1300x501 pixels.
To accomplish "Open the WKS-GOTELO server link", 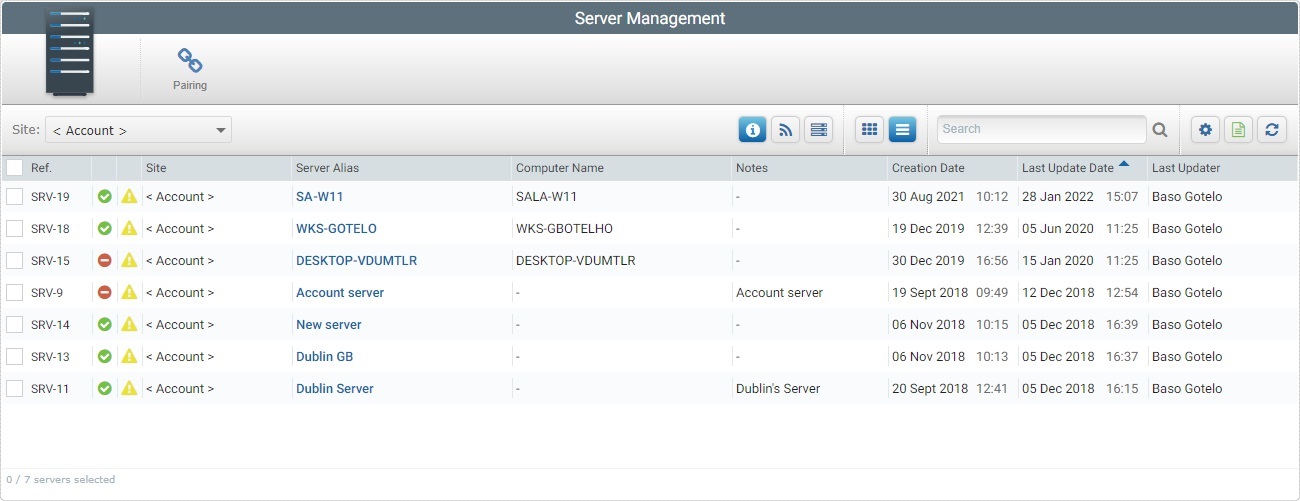I will 336,229.
